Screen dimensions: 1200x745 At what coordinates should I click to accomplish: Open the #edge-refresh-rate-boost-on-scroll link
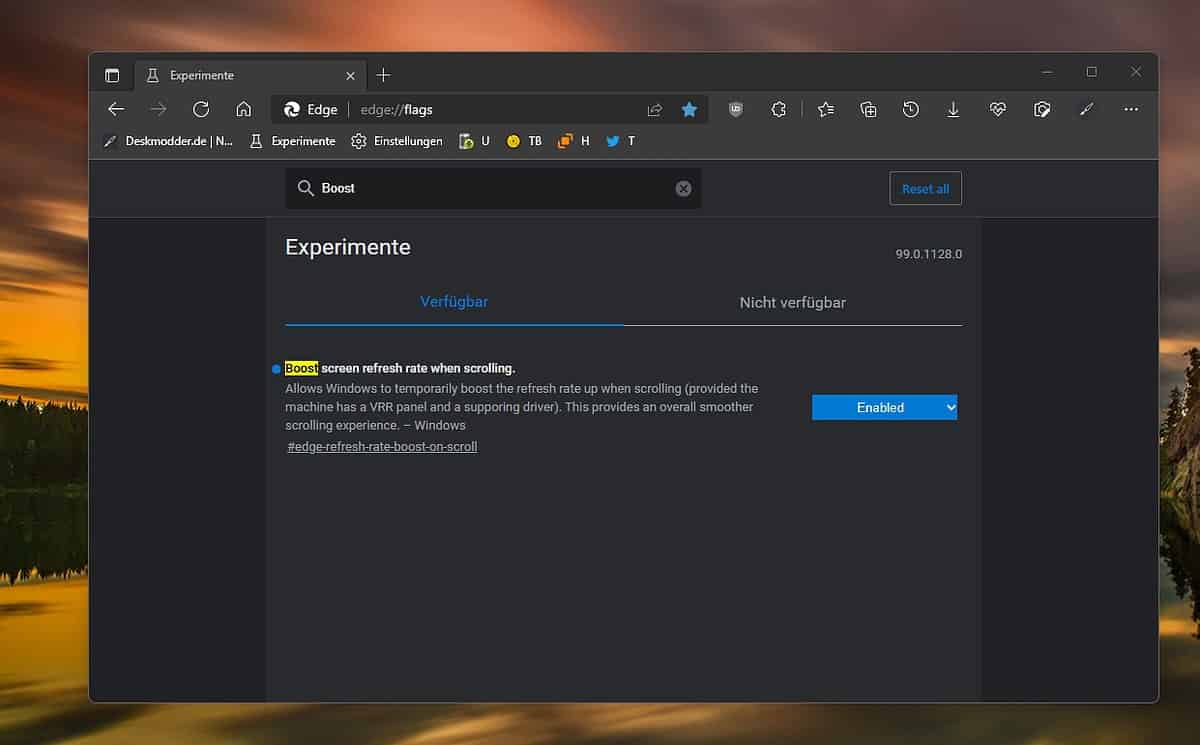(382, 447)
